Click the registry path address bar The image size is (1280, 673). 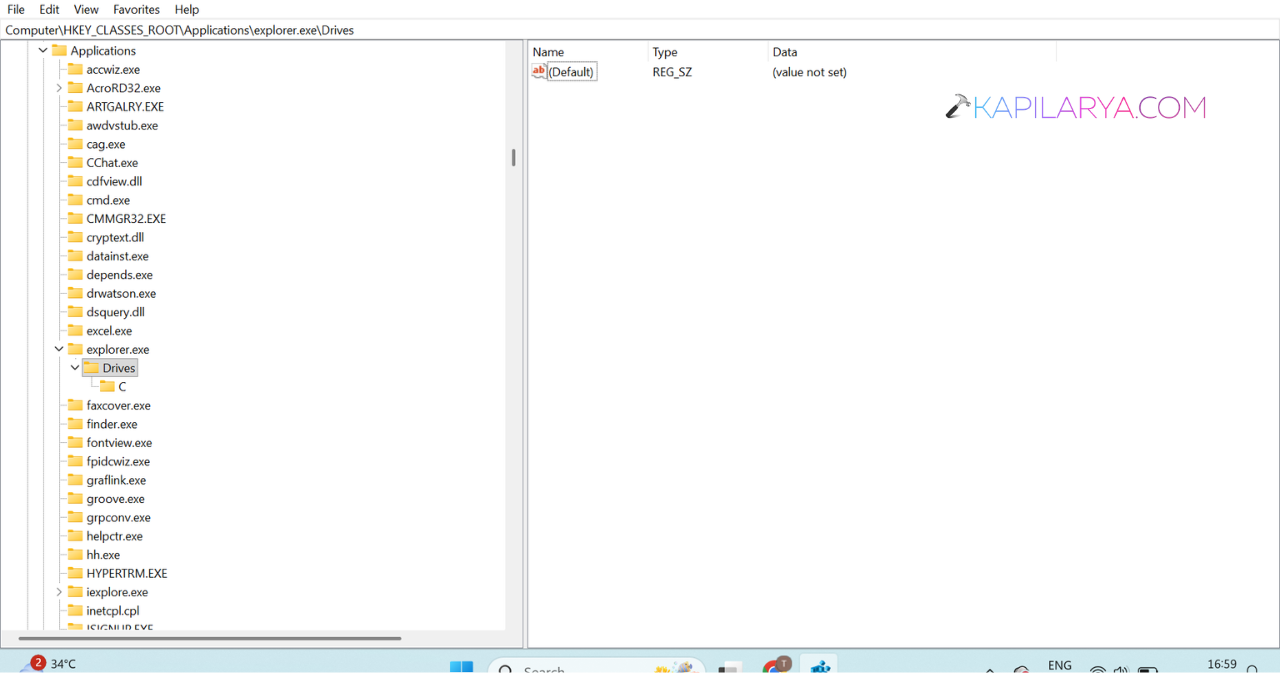(640, 30)
